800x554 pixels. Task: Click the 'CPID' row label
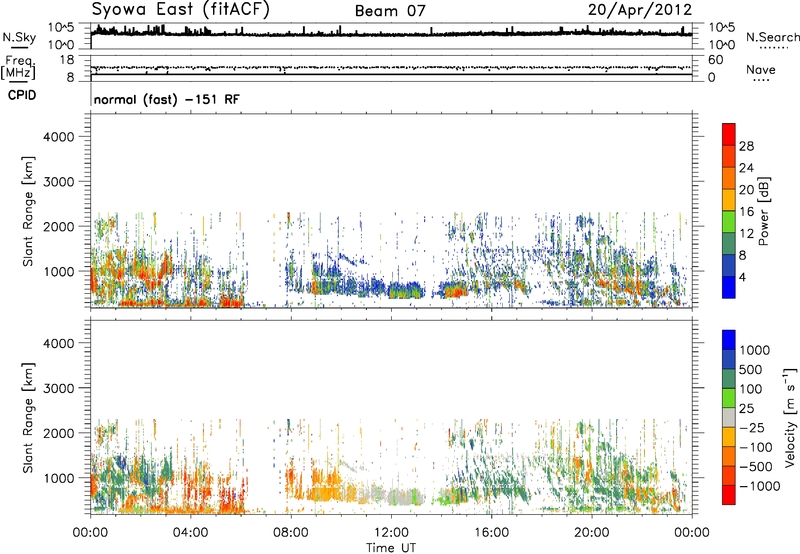pyautogui.click(x=22, y=95)
